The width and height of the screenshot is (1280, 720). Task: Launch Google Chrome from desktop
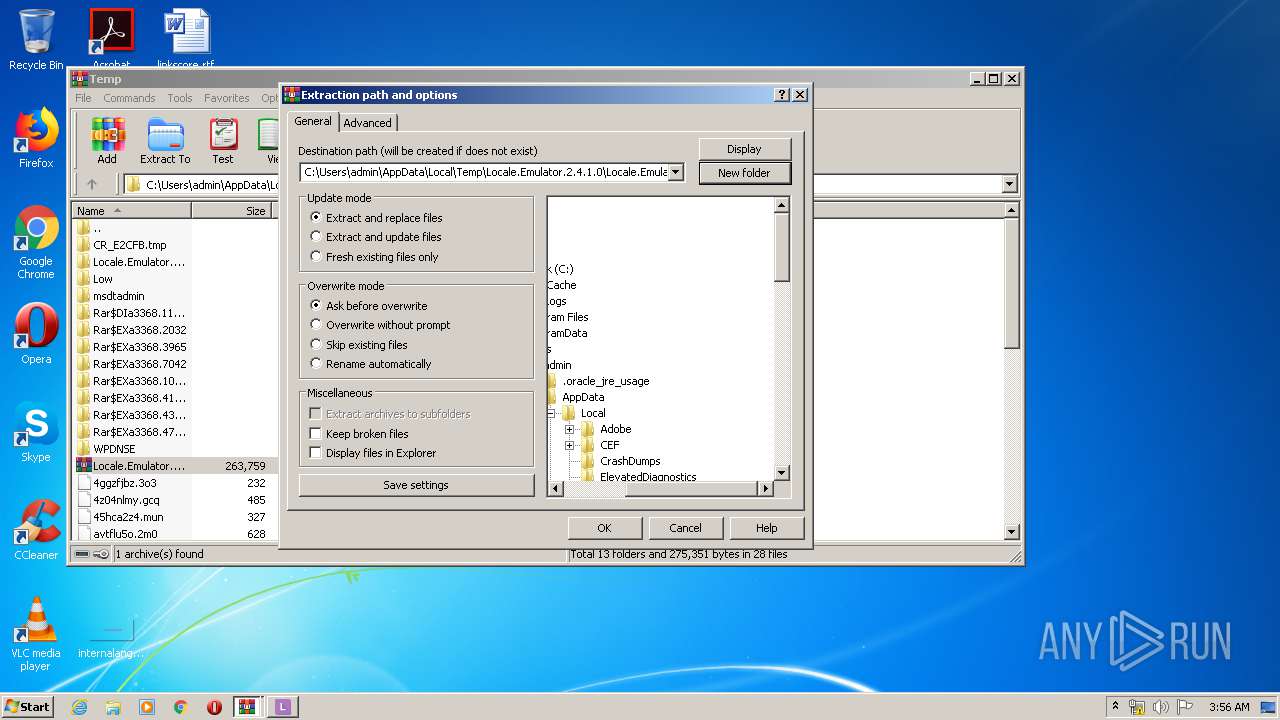coord(36,242)
